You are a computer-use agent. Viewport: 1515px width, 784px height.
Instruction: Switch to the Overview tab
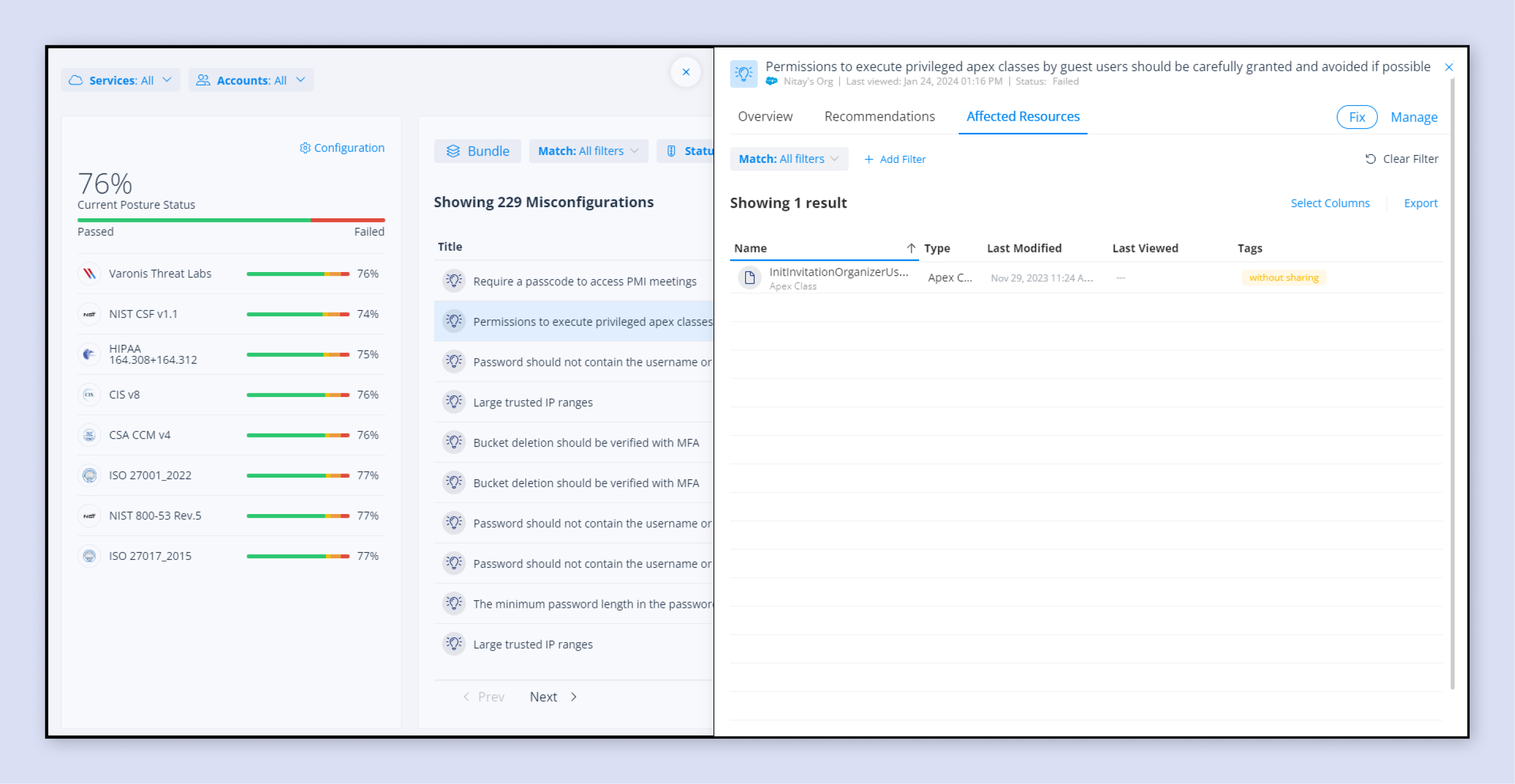pos(765,117)
